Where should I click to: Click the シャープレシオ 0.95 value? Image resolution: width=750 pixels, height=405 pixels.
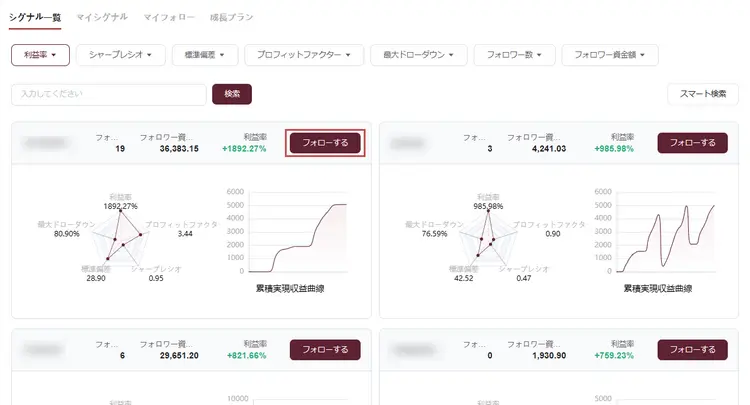[x=156, y=278]
